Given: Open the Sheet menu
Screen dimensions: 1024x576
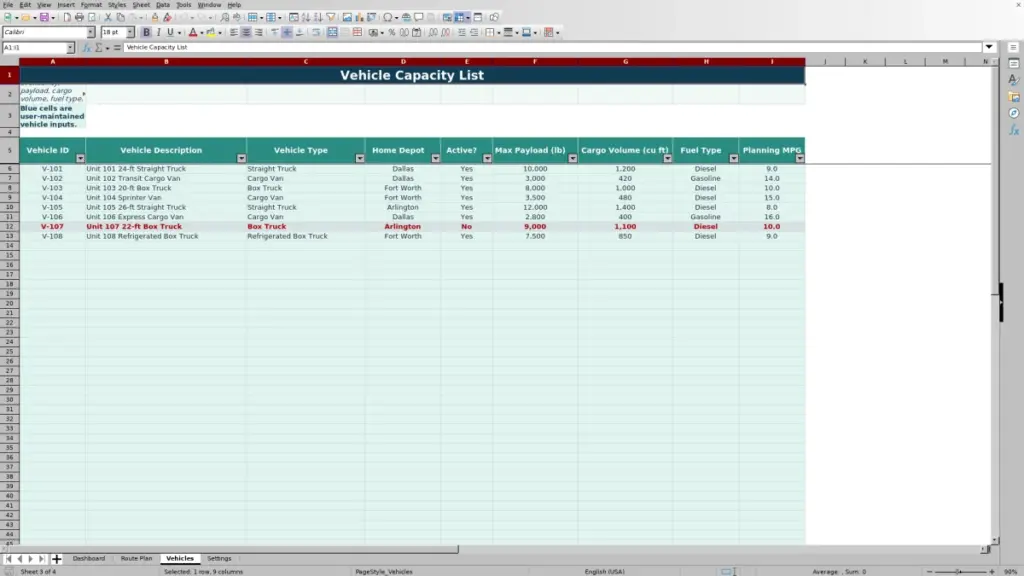Looking at the screenshot, I should (x=141, y=5).
